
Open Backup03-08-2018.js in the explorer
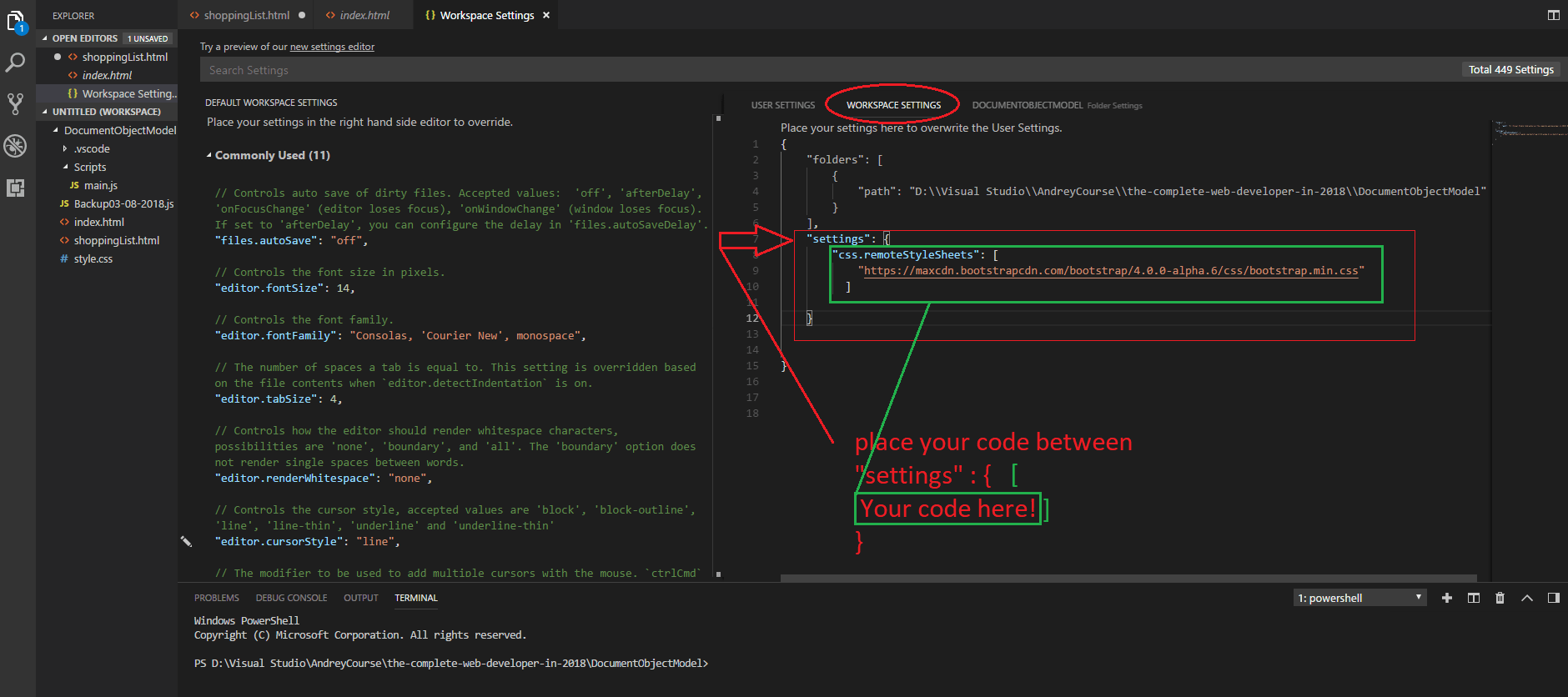pyautogui.click(x=107, y=203)
